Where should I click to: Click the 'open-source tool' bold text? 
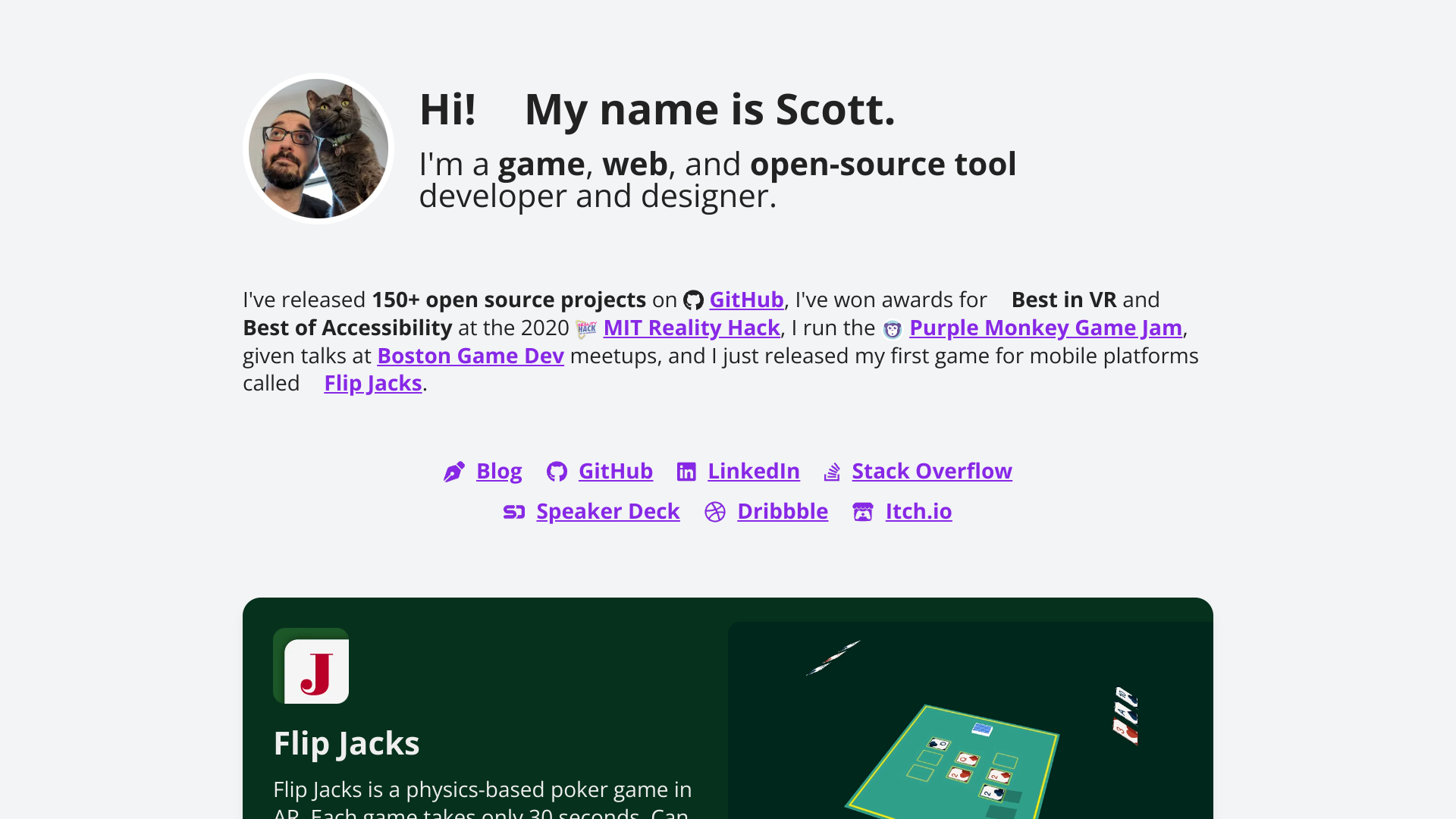(883, 164)
